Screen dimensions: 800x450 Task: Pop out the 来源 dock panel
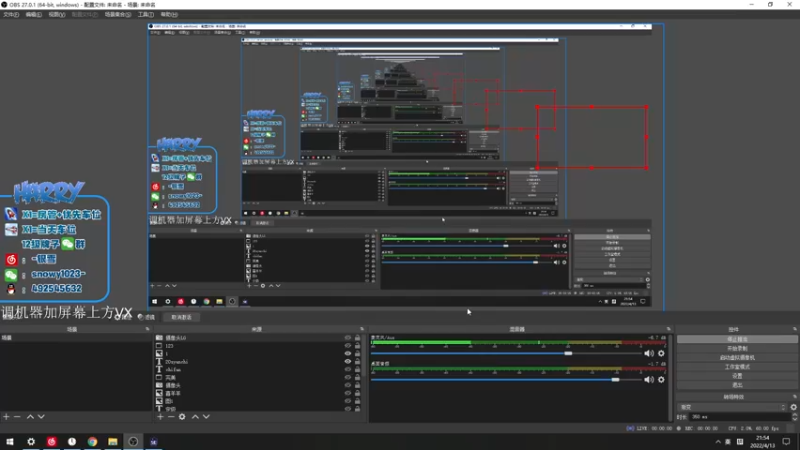(x=362, y=329)
